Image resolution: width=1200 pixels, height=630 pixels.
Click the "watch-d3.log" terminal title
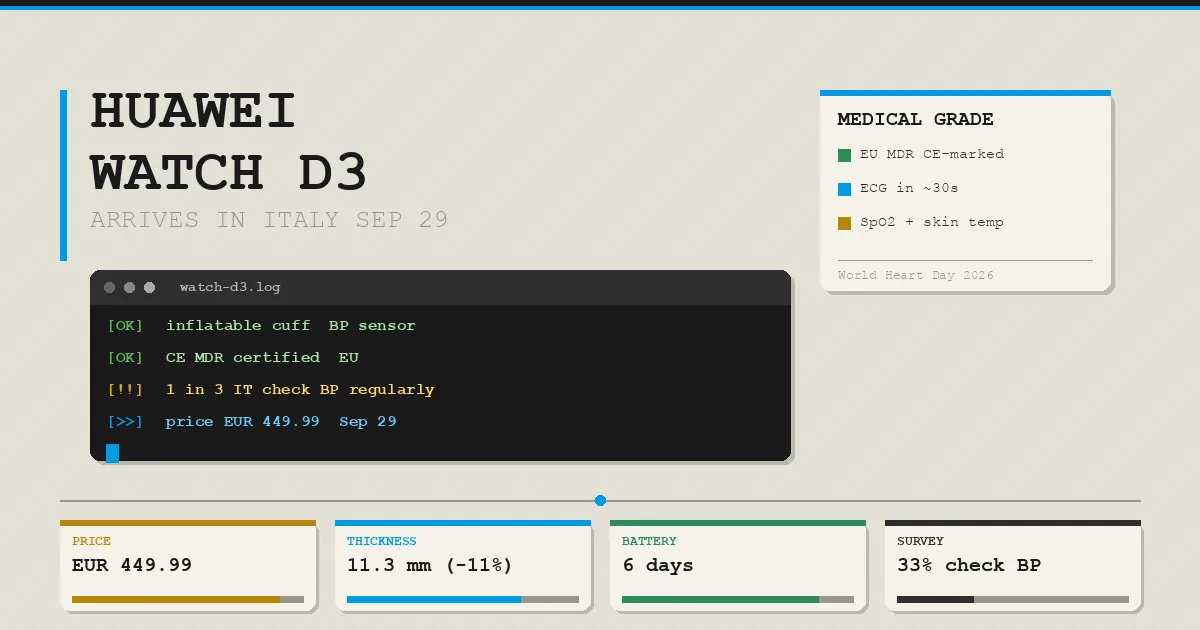coord(230,288)
